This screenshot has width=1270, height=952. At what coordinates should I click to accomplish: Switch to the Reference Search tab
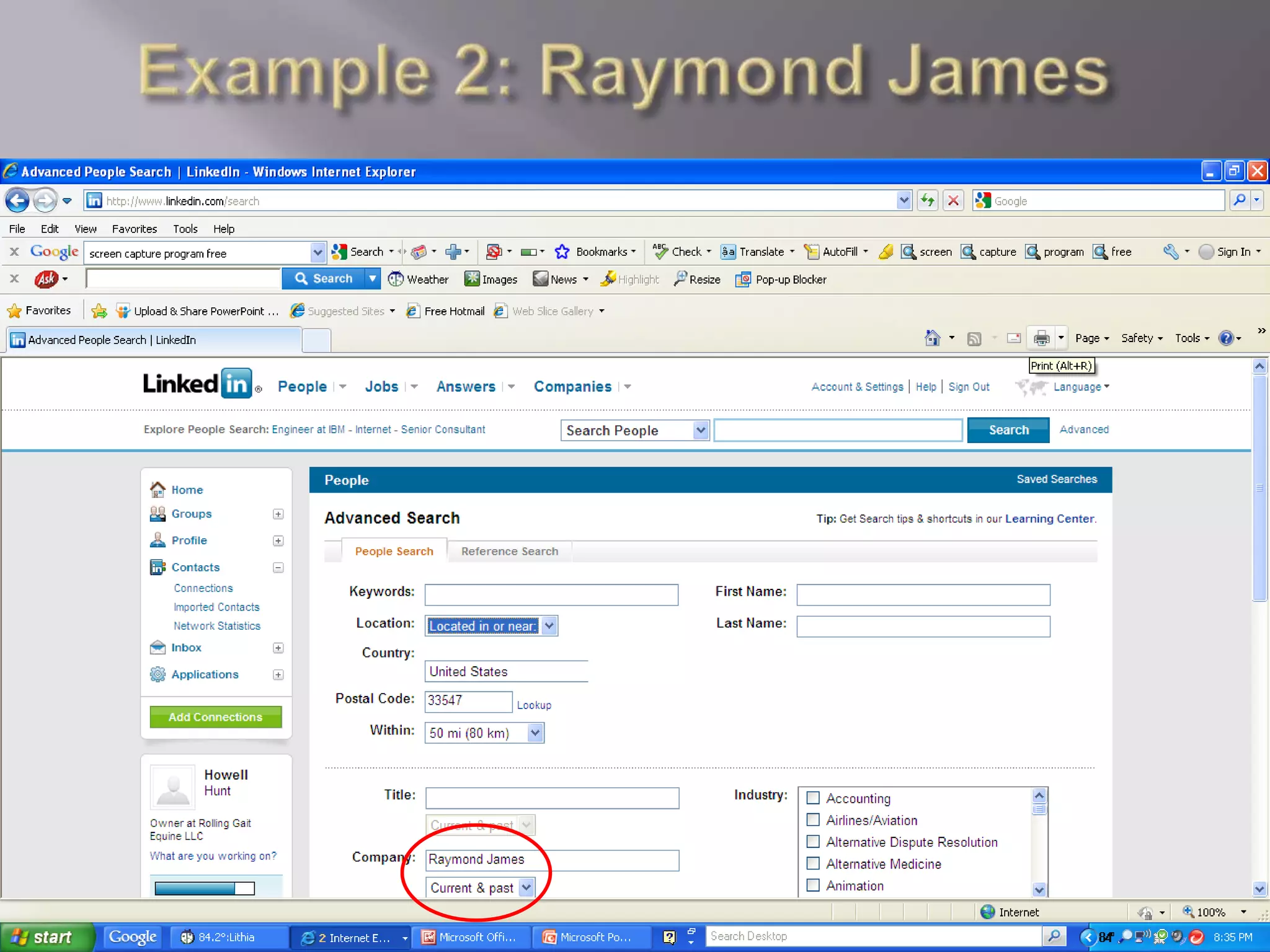510,551
